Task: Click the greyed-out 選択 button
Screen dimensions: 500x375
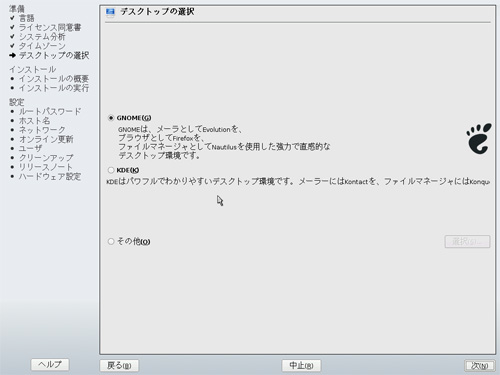Action: click(467, 241)
